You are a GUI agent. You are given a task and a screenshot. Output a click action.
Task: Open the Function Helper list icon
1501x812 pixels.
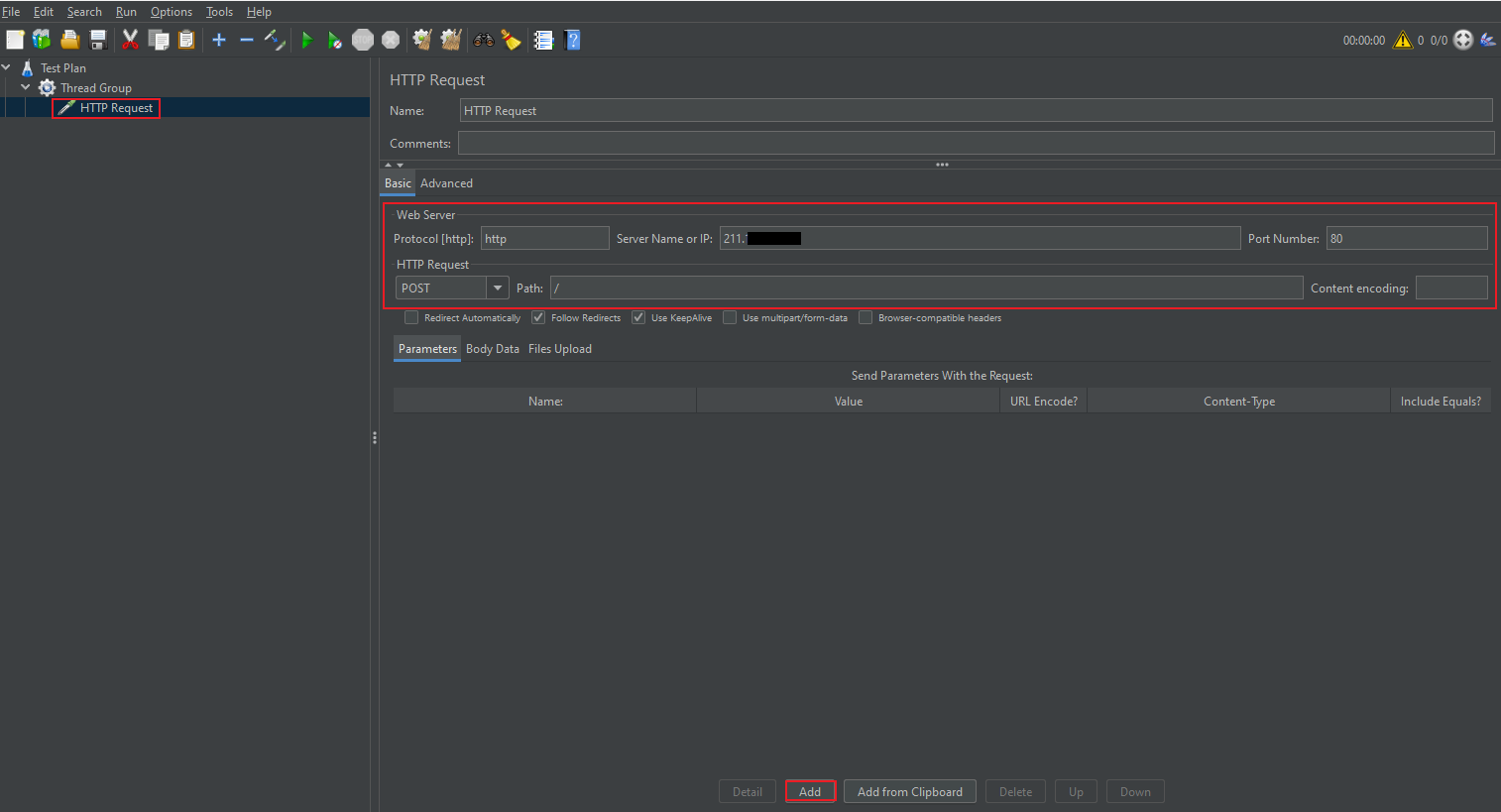(x=543, y=40)
